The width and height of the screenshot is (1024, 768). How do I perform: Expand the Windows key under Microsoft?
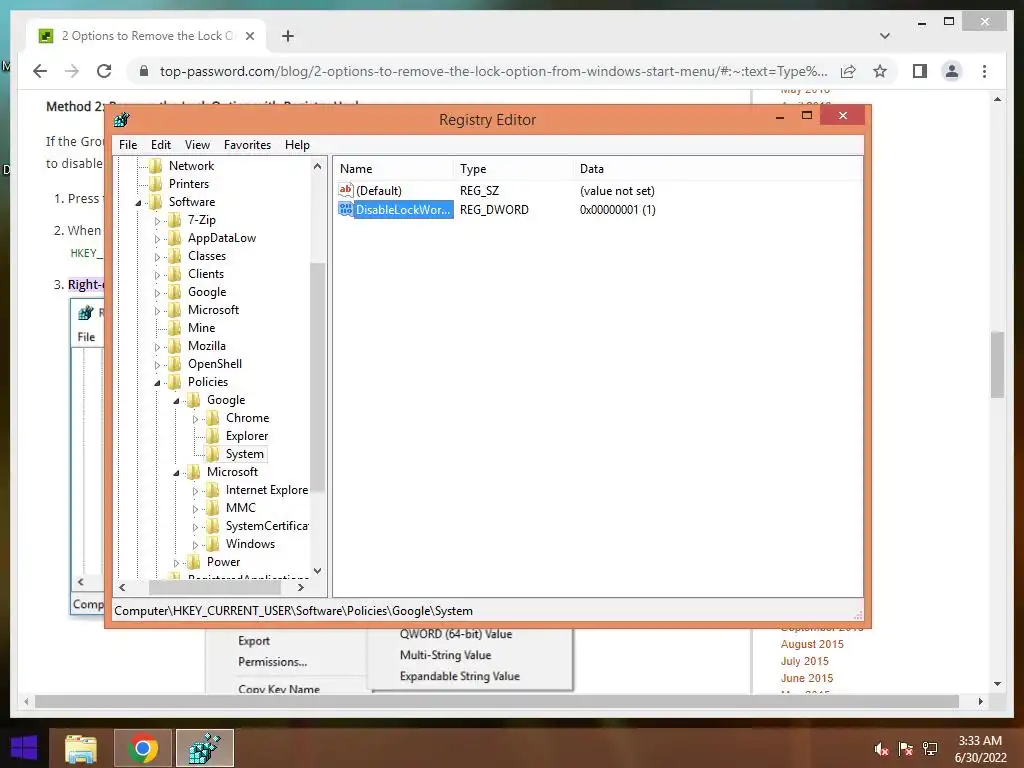click(195, 545)
